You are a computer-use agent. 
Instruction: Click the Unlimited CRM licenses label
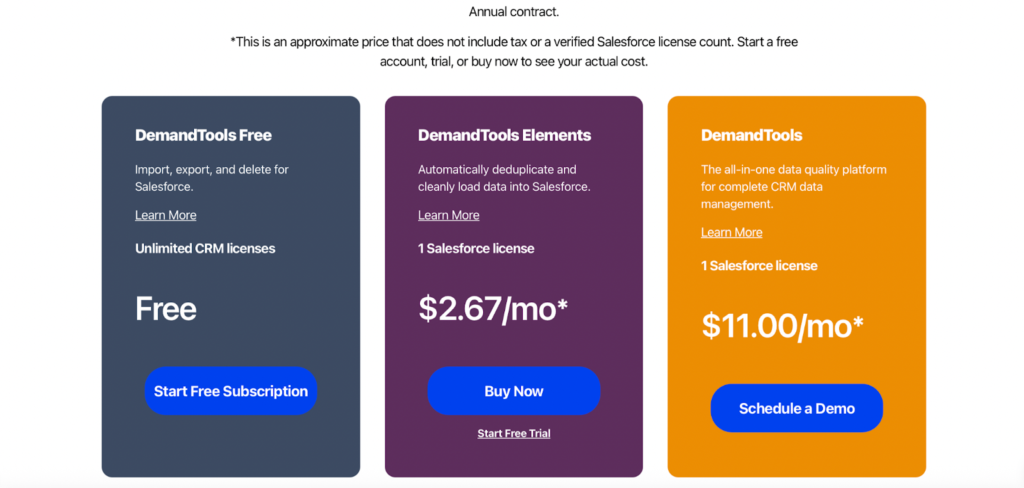tap(205, 248)
